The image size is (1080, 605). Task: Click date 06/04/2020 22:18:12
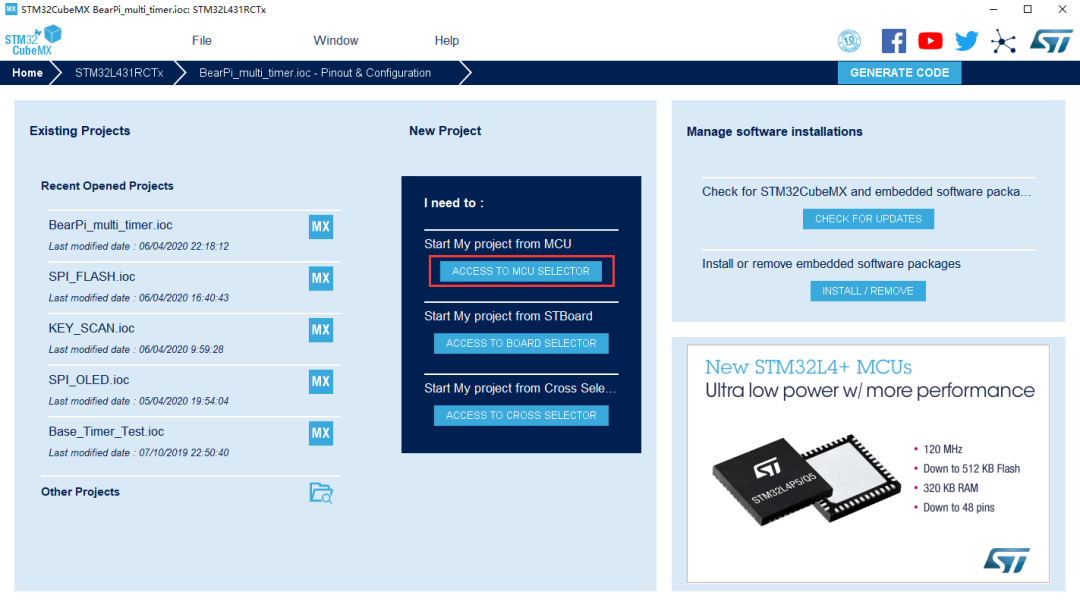click(184, 246)
